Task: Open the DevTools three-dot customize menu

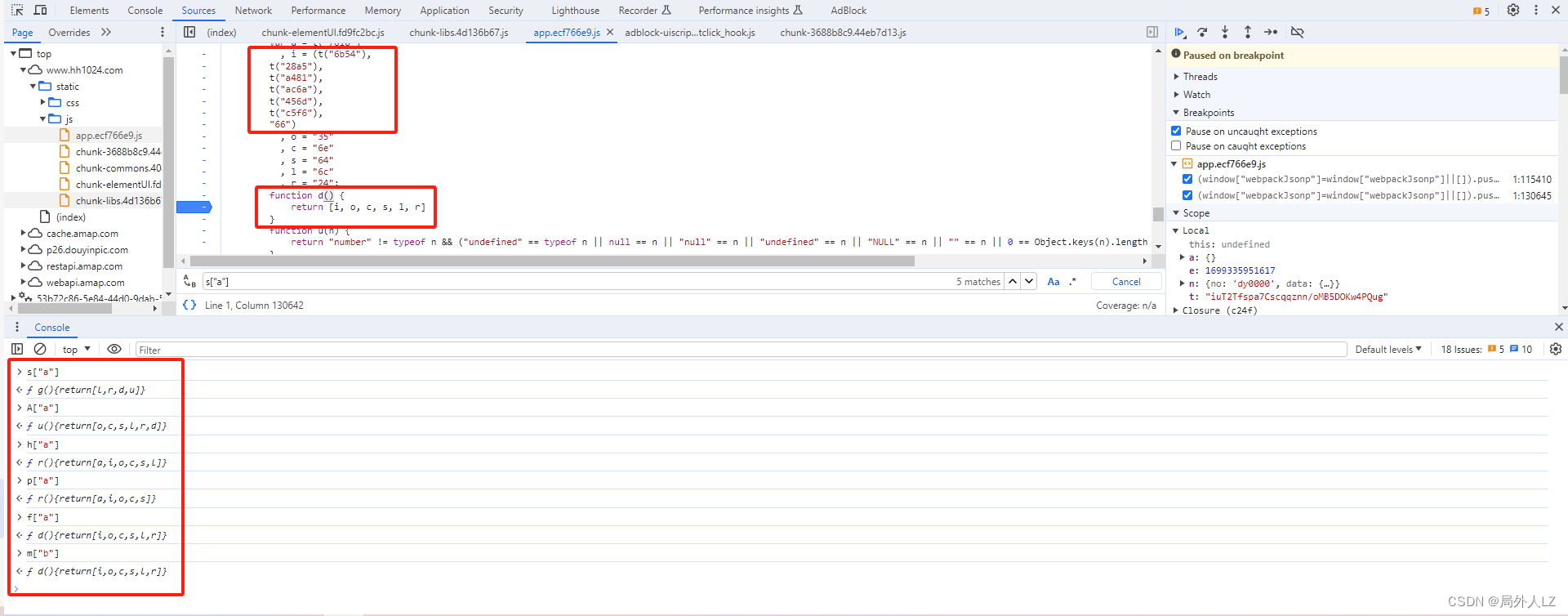Action: tap(1536, 11)
